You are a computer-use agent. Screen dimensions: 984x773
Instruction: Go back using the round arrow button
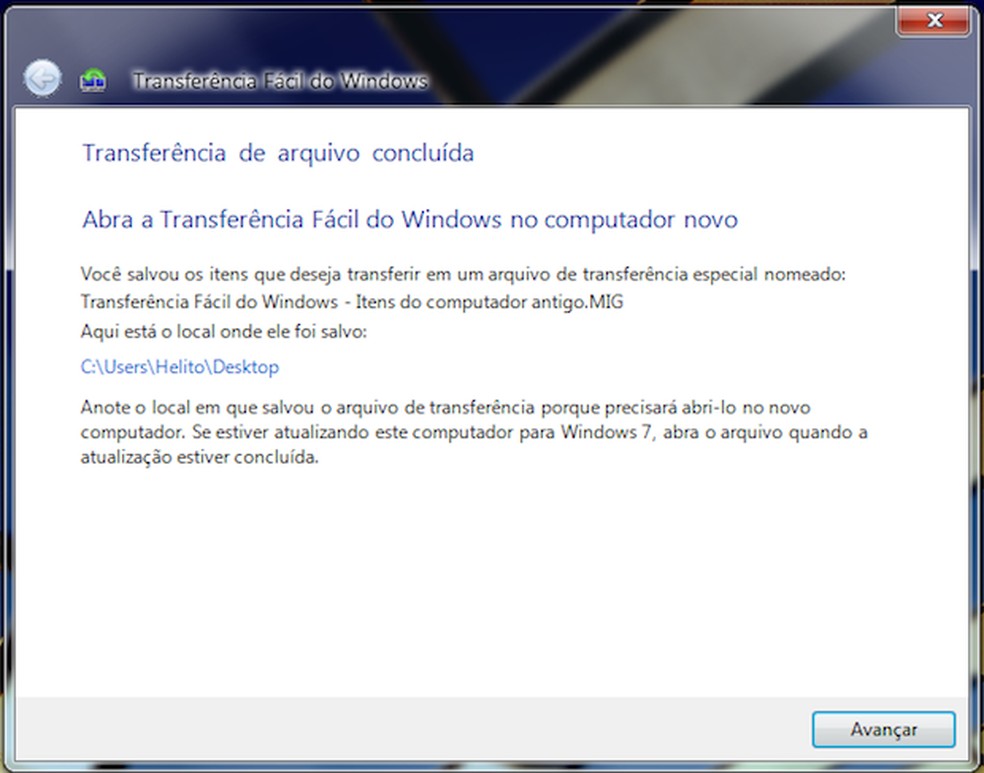pyautogui.click(x=42, y=78)
